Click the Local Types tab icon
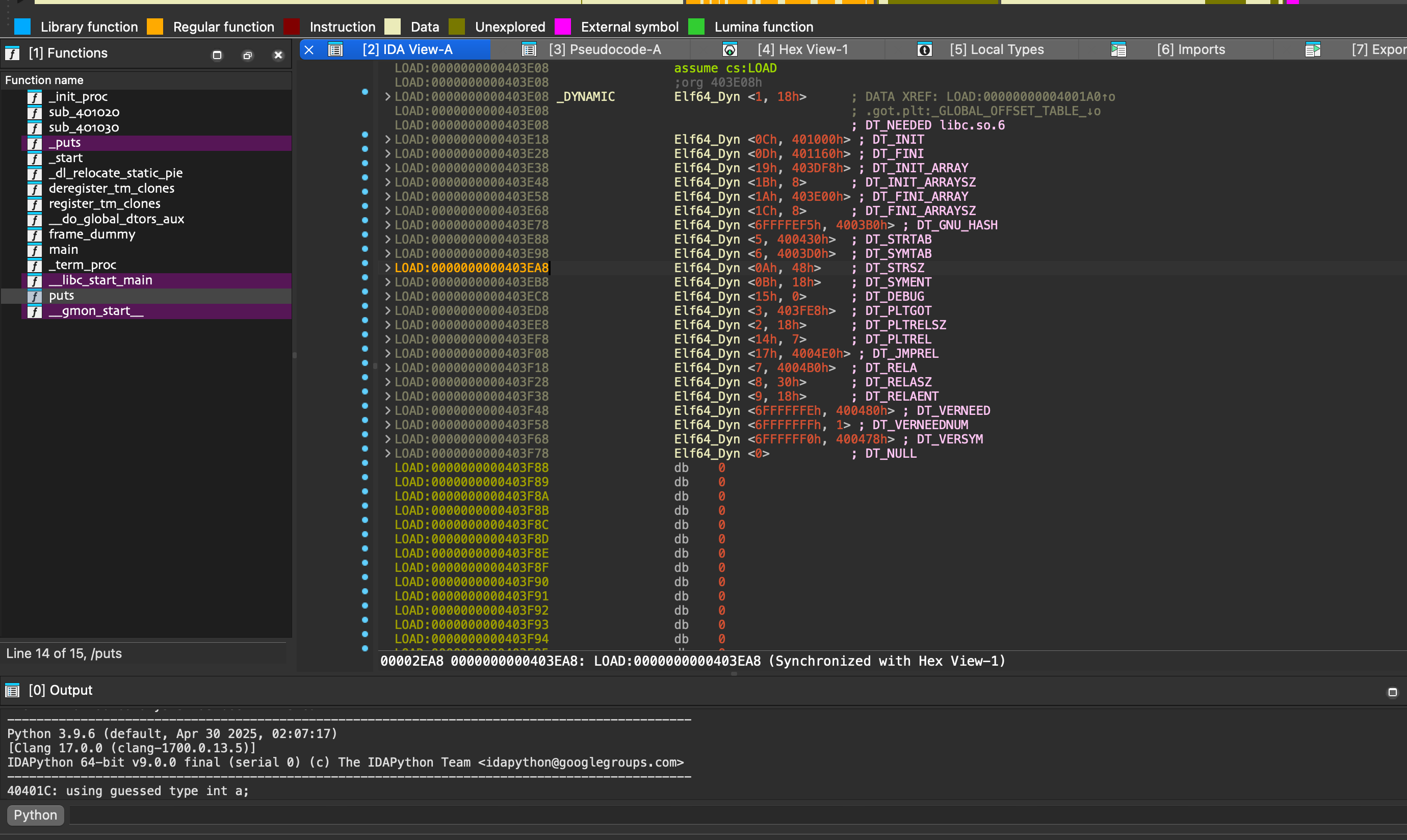The width and height of the screenshot is (1407, 840). pos(924,50)
